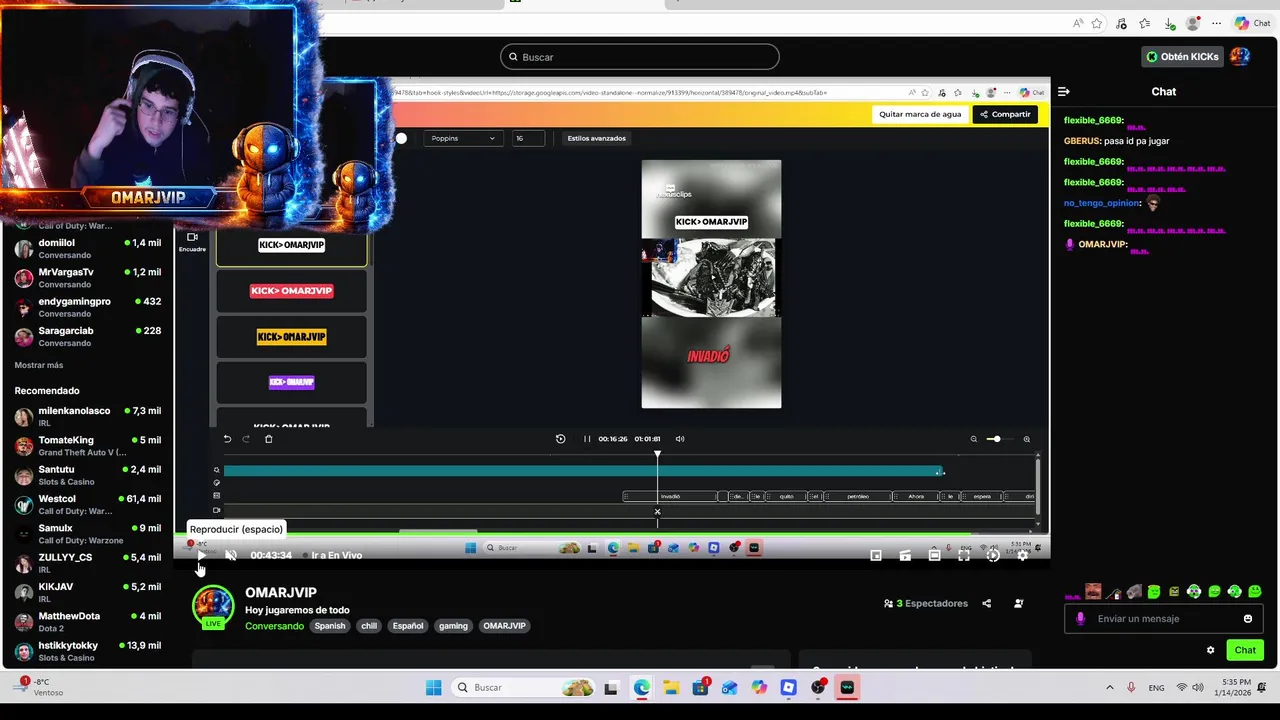Open Windows Start button on the taskbar
1280x720 pixels.
tap(433, 687)
